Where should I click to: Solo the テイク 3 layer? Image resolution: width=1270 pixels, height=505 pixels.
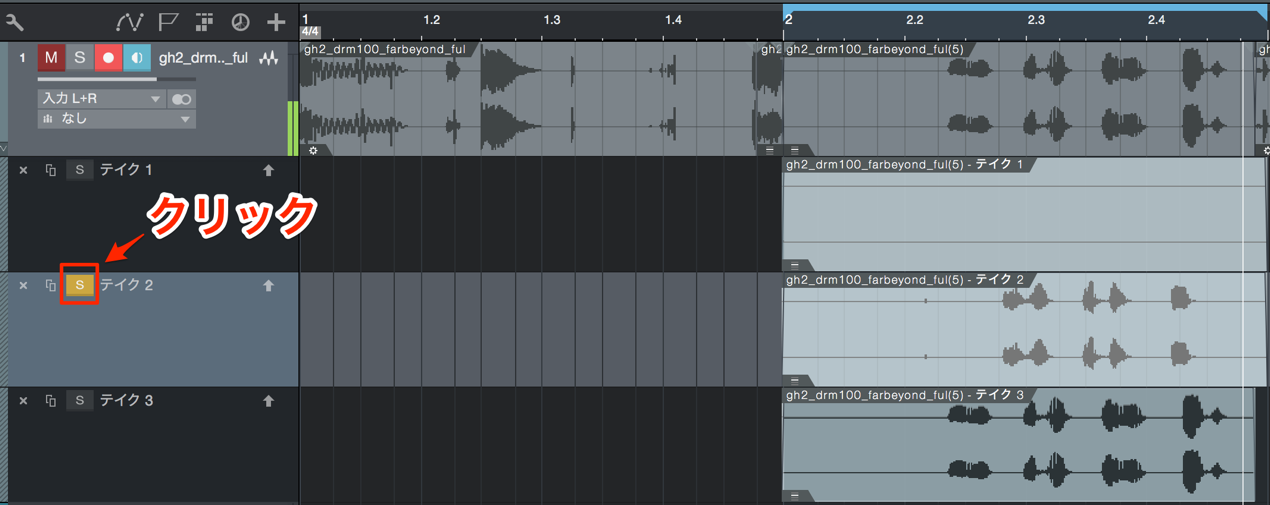point(80,401)
